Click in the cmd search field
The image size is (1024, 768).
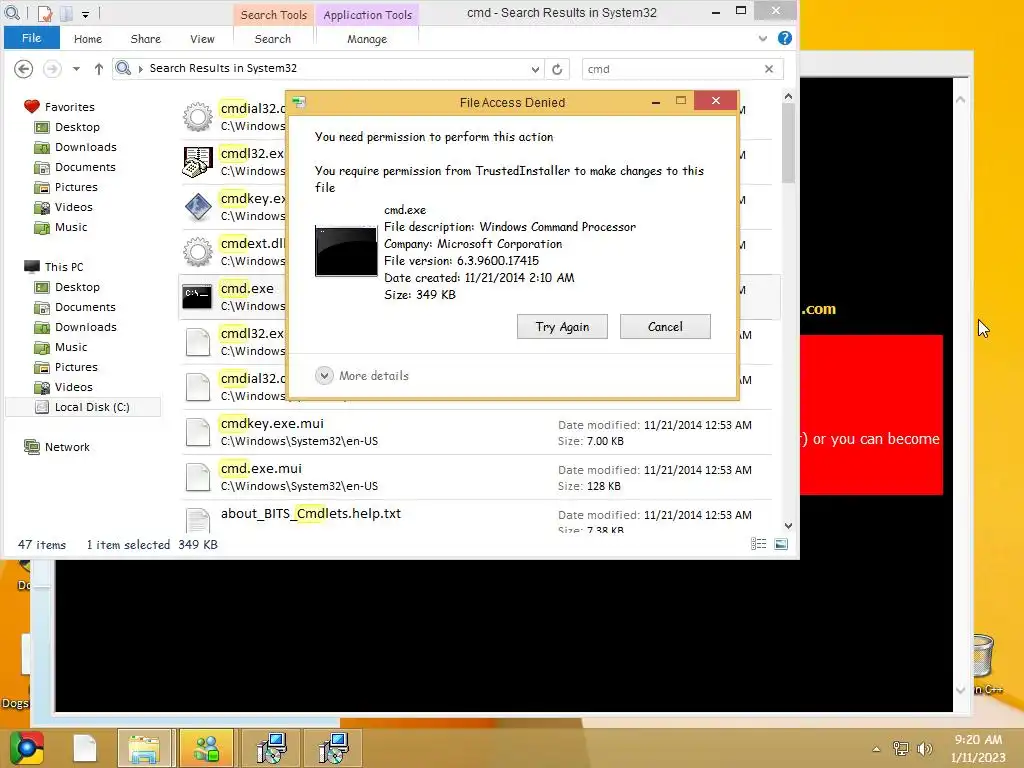click(671, 69)
